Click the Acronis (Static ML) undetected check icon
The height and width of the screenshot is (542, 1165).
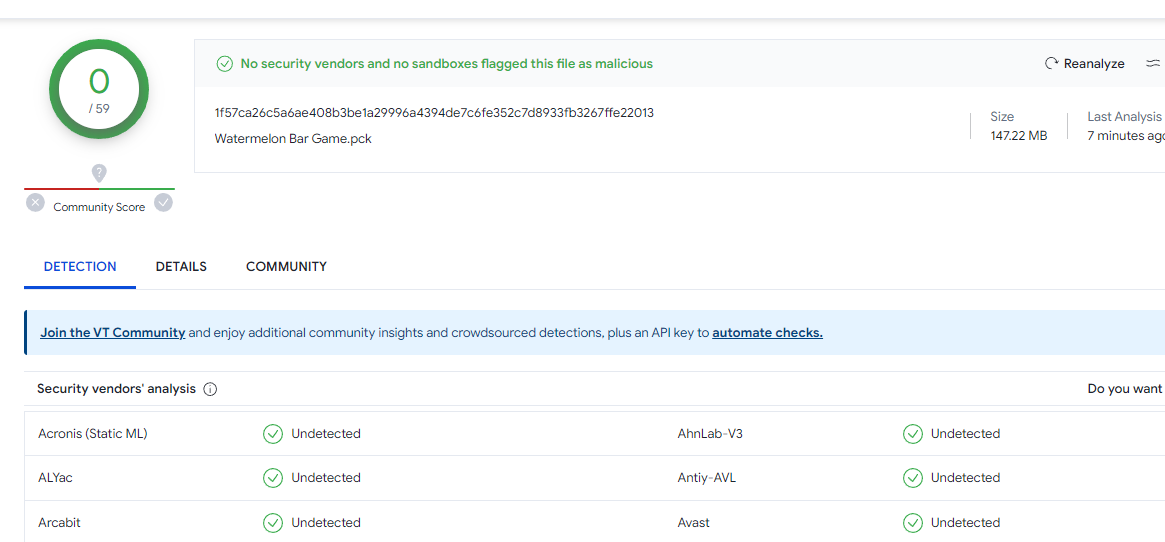click(x=273, y=434)
